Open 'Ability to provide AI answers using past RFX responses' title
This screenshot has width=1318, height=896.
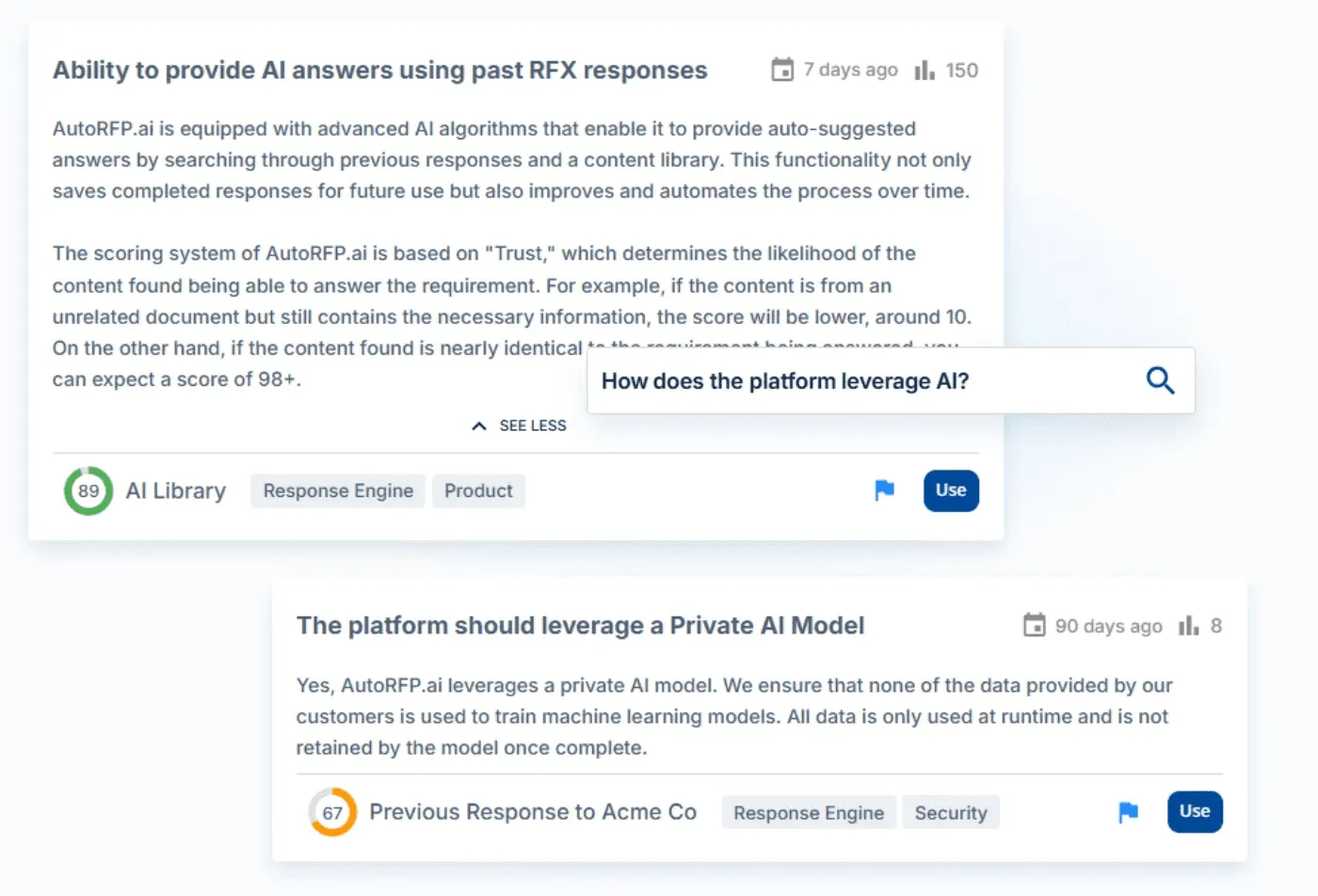tap(380, 71)
